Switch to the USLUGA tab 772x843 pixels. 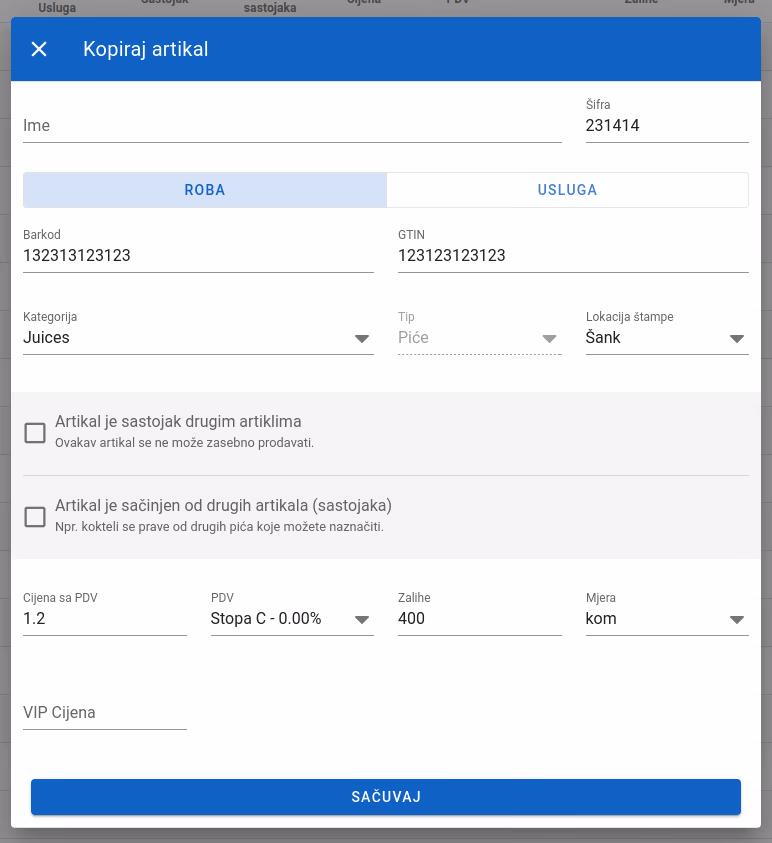(x=567, y=190)
